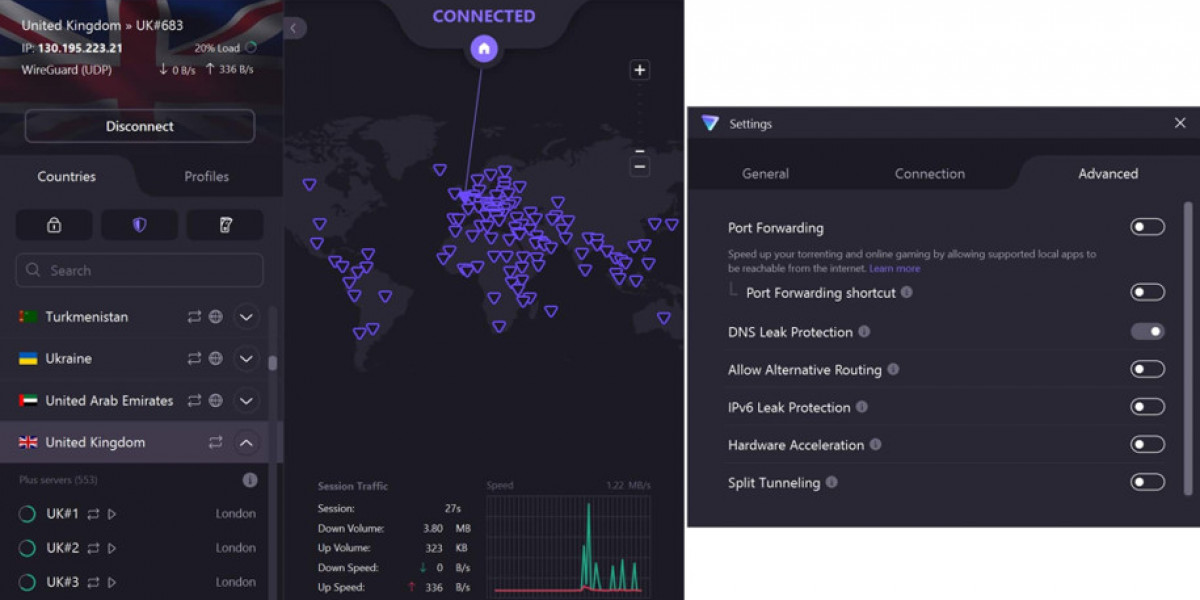Click the home icon on map

[x=484, y=48]
